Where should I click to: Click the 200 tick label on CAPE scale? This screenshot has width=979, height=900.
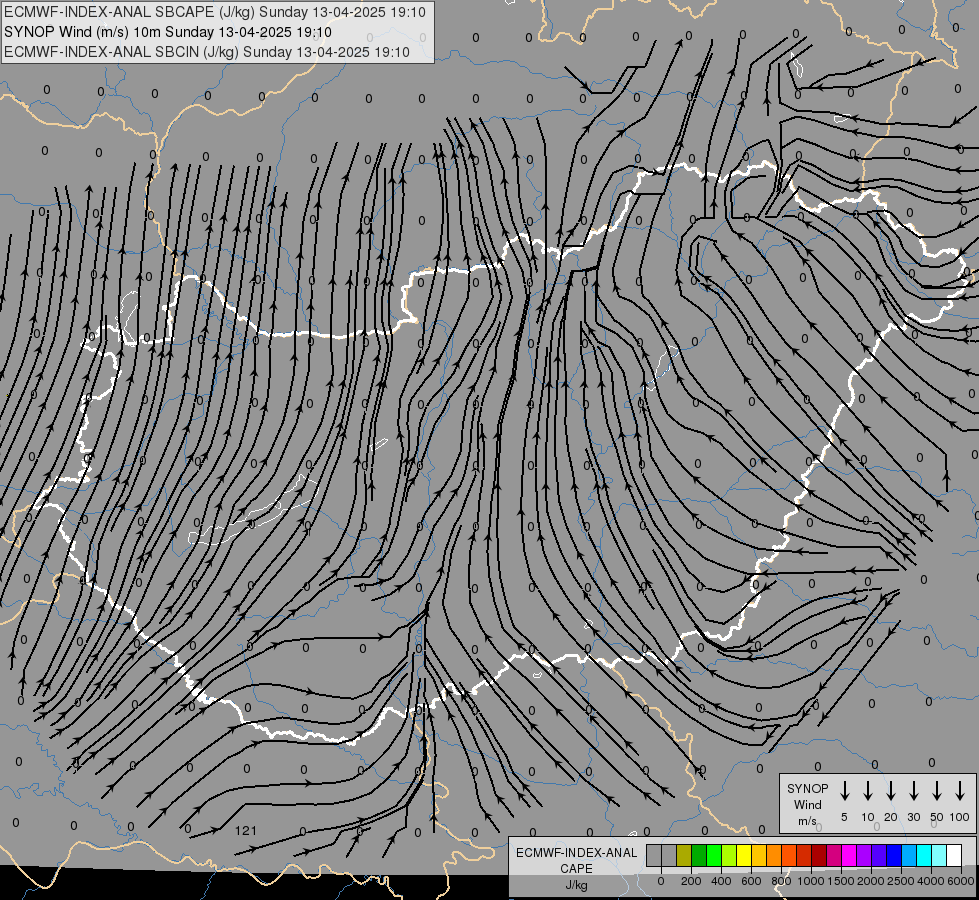point(691,881)
